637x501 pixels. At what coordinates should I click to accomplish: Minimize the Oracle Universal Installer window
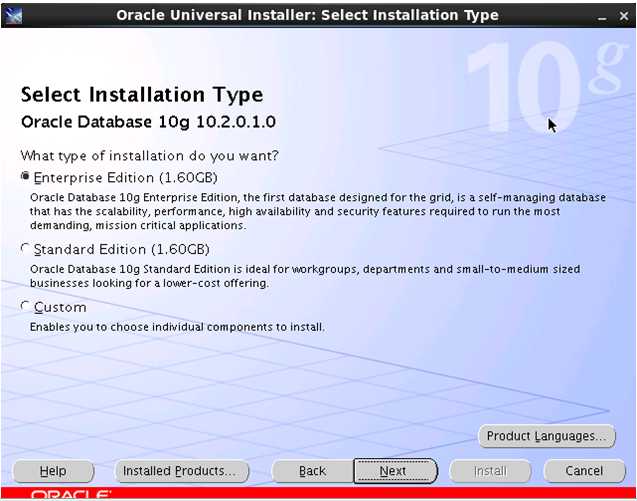(602, 17)
